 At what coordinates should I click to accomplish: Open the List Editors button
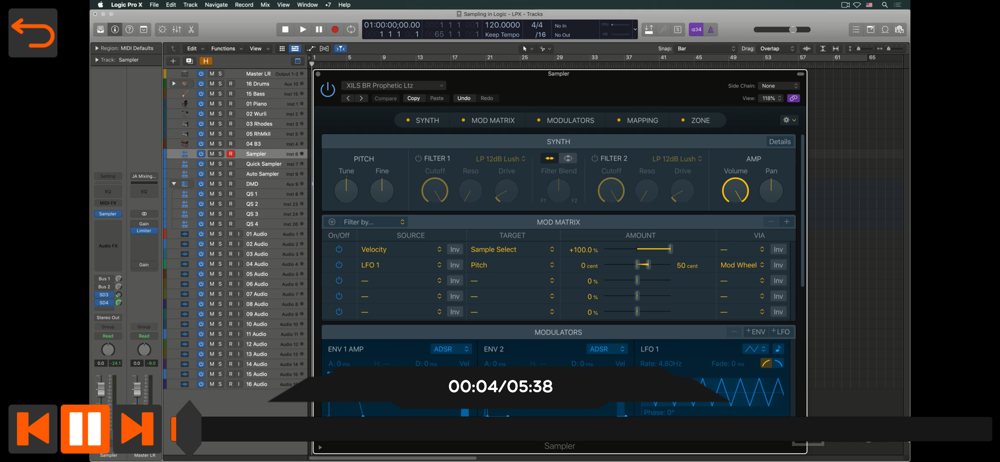(855, 29)
